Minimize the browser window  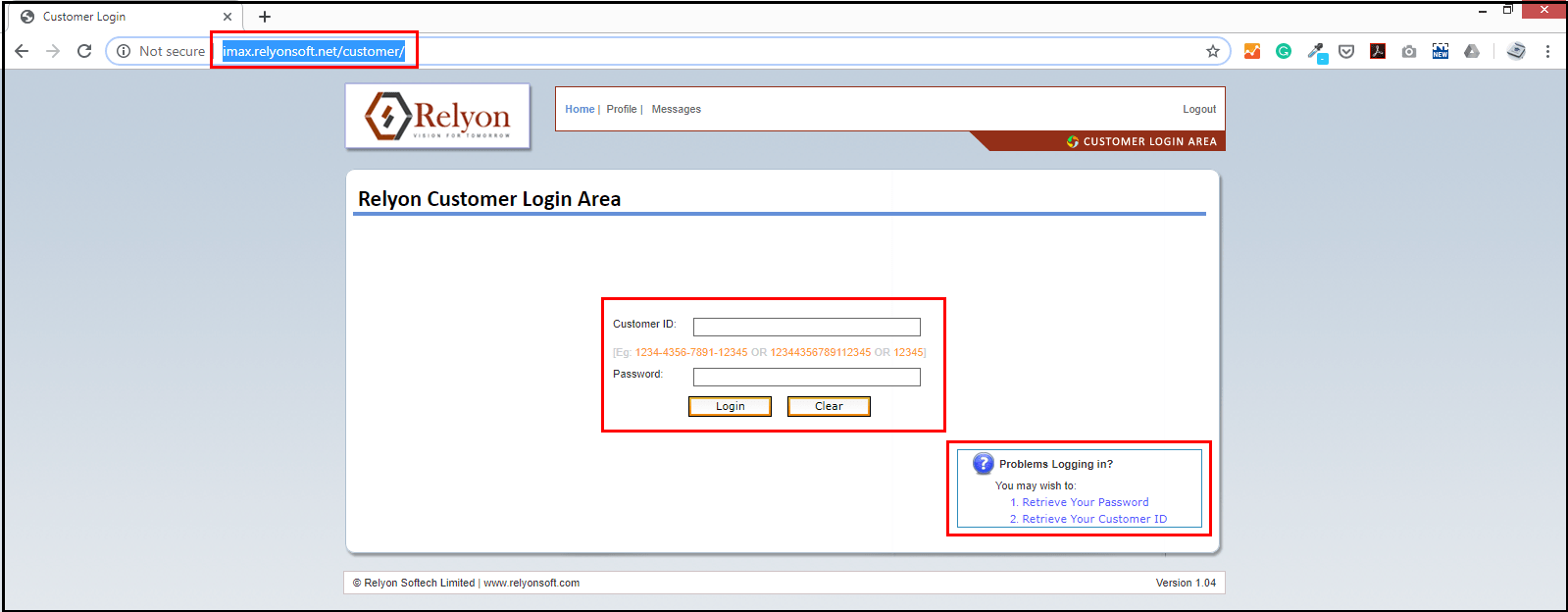(1483, 11)
